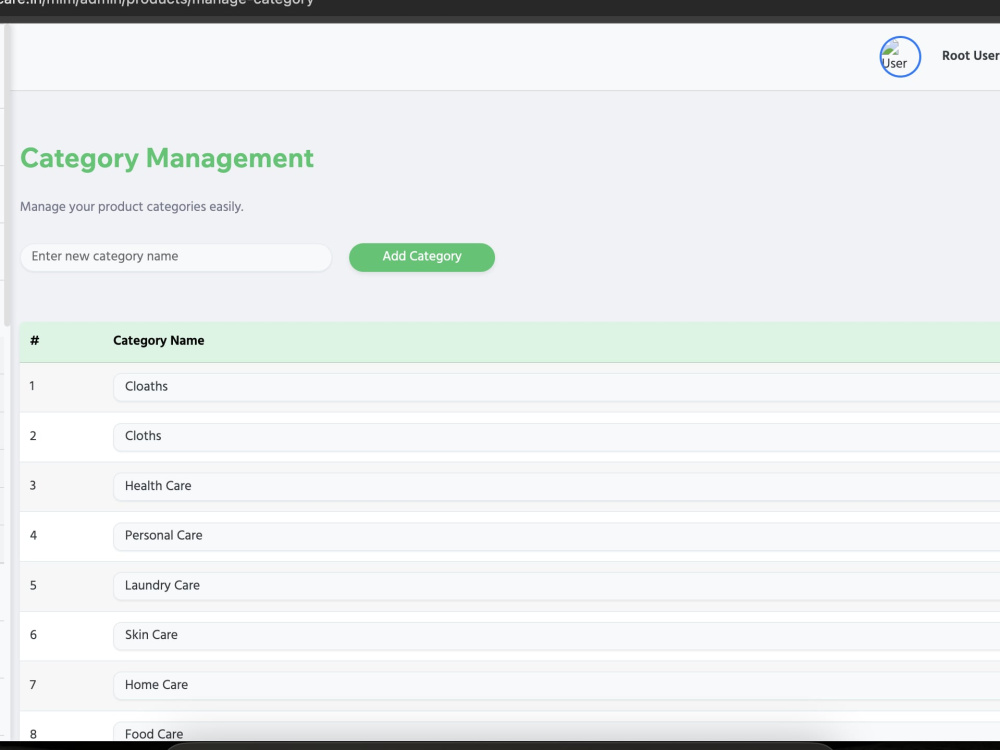Edit the Skin Care category field
The image size is (1000, 750).
[556, 636]
